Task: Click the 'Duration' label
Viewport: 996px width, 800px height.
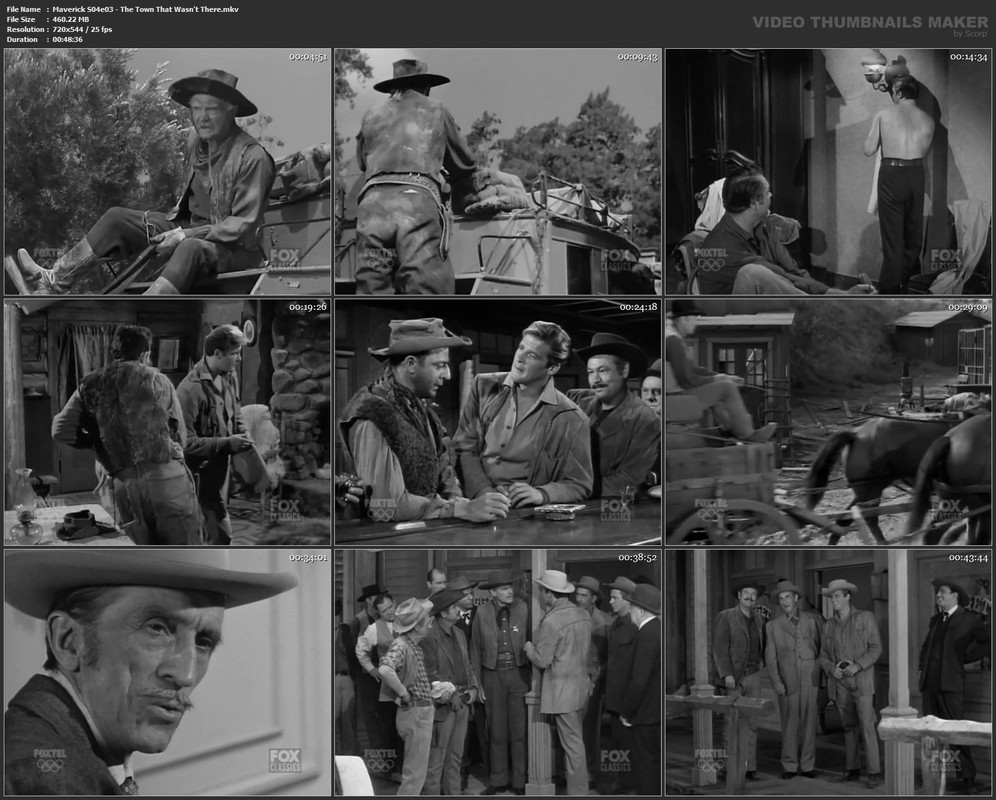Action: click(22, 39)
